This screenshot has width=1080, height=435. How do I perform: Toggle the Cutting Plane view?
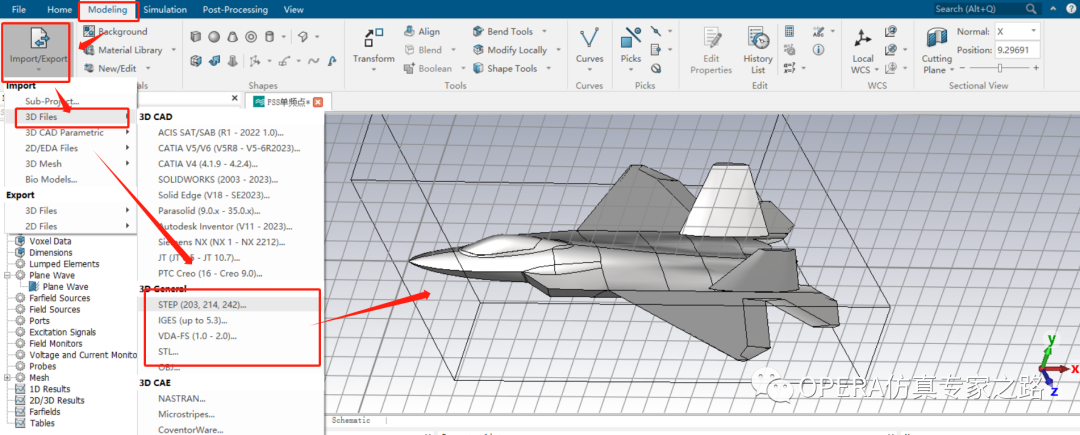coord(937,50)
